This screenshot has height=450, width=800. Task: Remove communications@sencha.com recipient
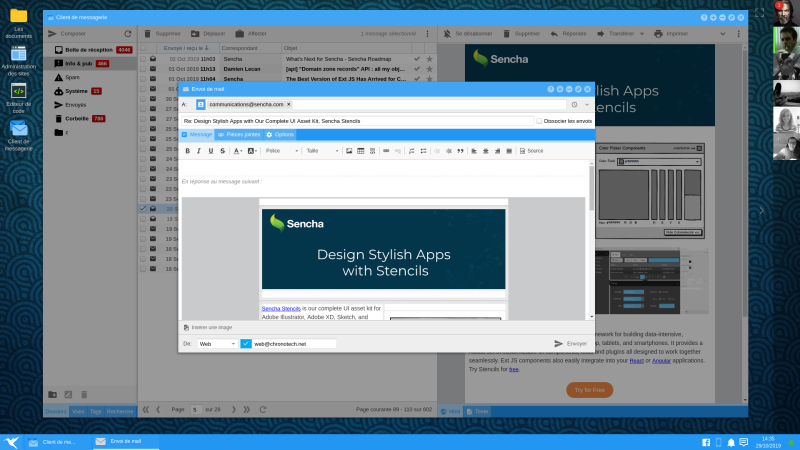coord(289,104)
